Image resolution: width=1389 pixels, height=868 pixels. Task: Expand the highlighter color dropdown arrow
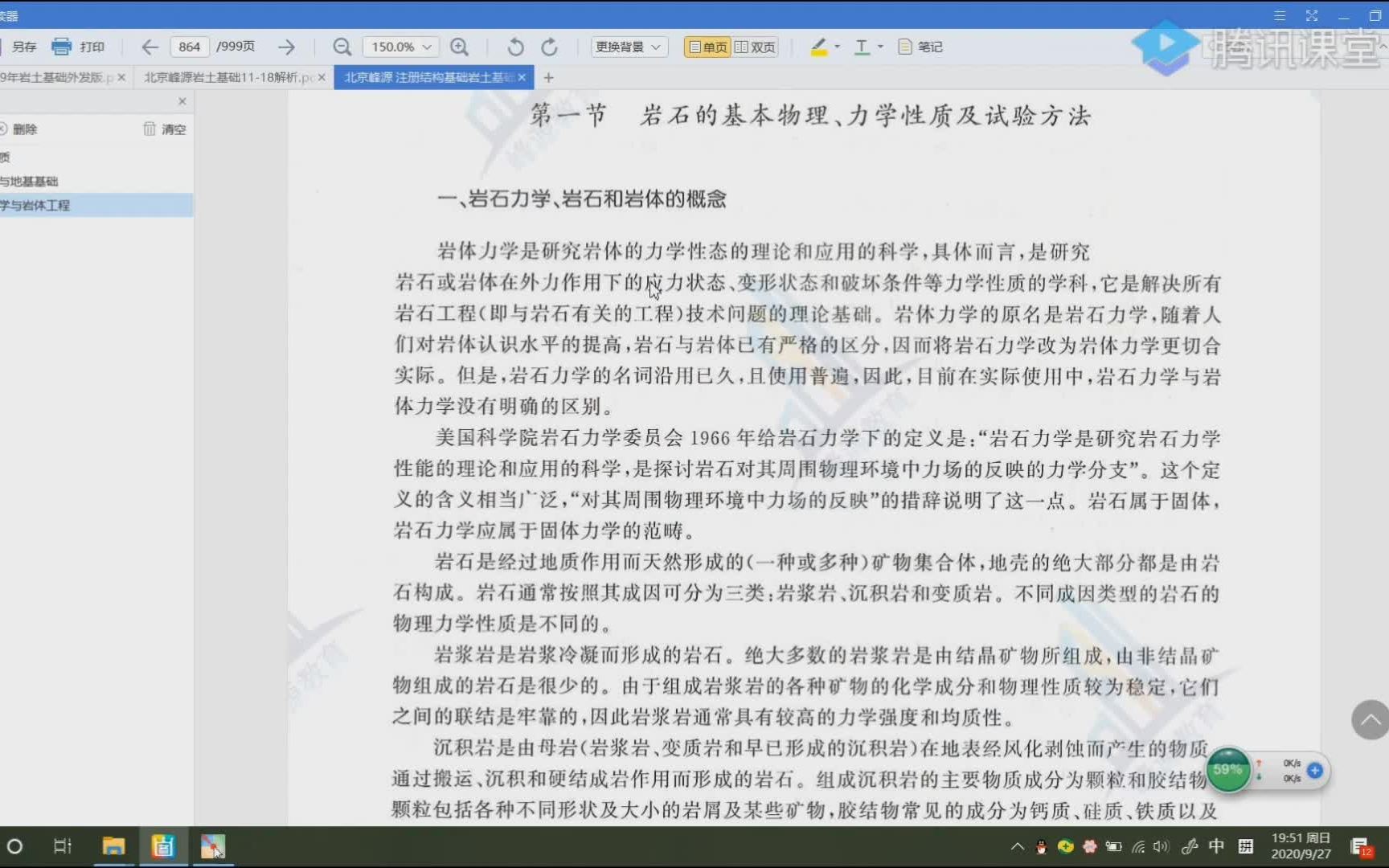(838, 47)
